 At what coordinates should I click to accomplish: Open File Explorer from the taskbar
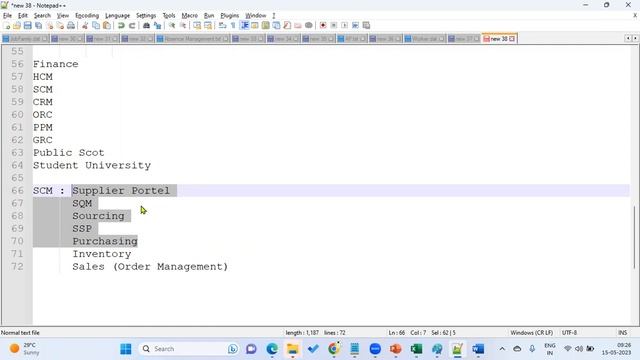293,349
